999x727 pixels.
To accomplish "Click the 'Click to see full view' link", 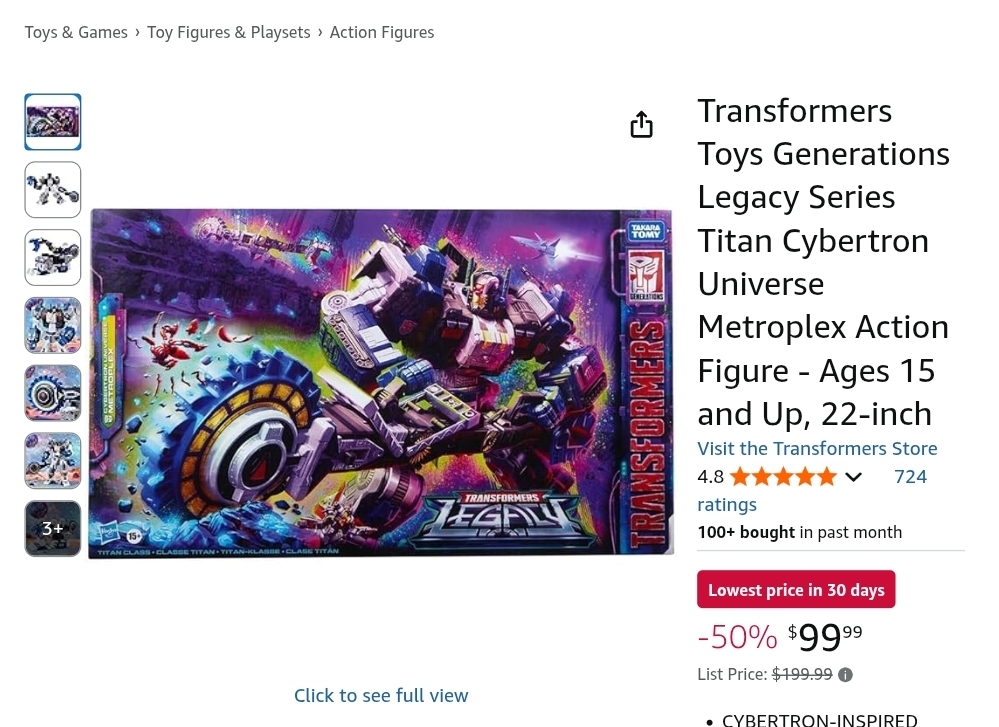I will click(x=381, y=695).
